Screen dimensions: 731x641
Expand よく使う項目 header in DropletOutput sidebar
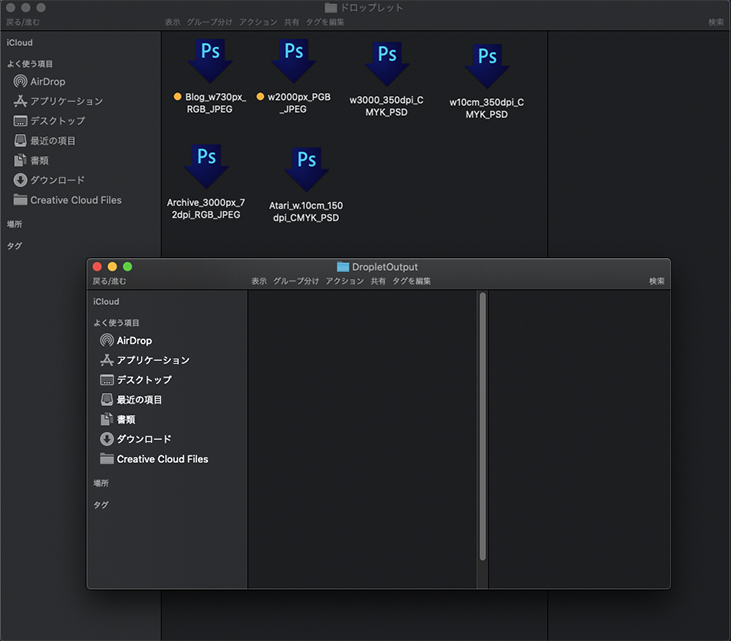(x=117, y=323)
